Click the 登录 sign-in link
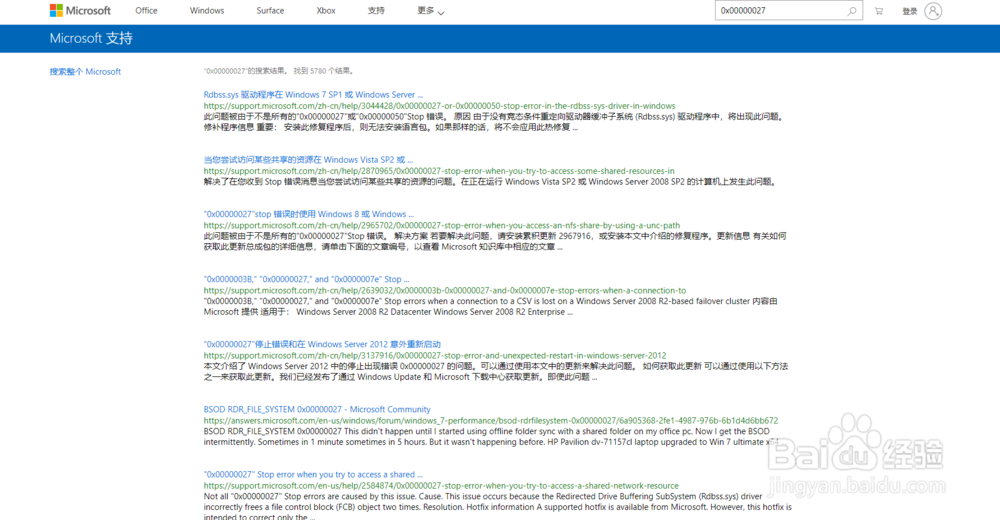Screen dimensions: 1000x520 pyautogui.click(x=909, y=11)
